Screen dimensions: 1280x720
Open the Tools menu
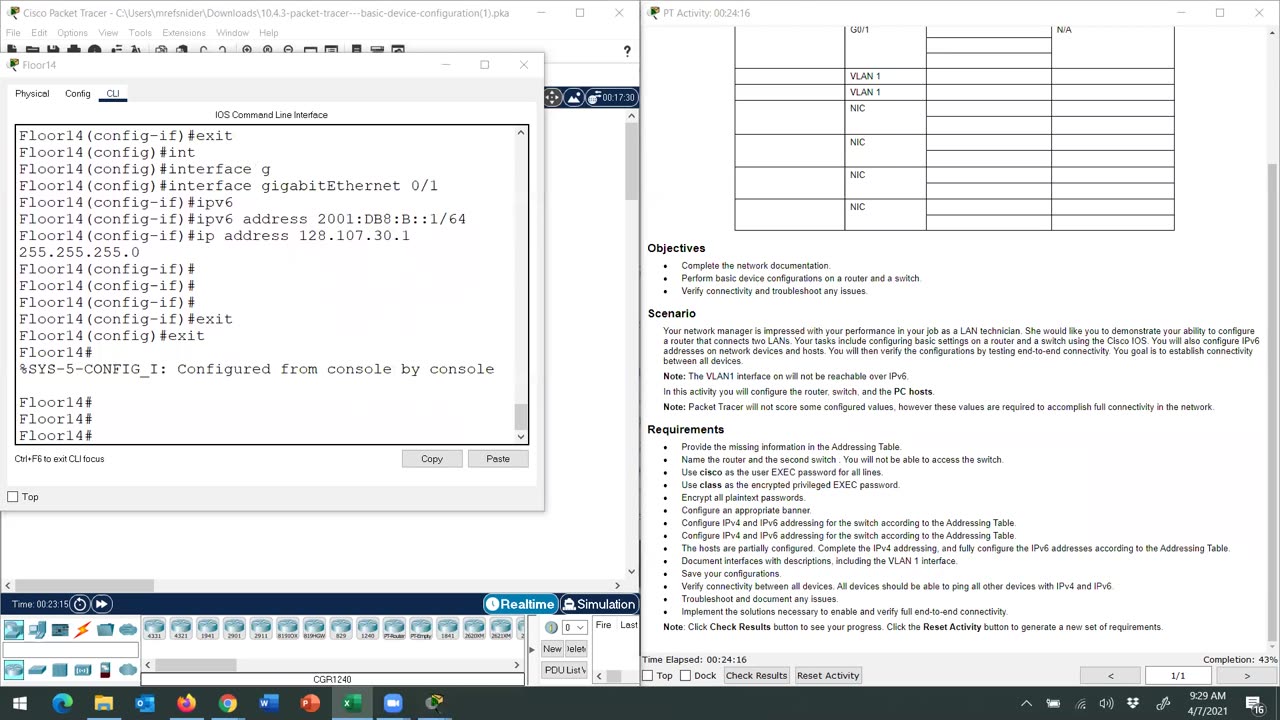140,33
